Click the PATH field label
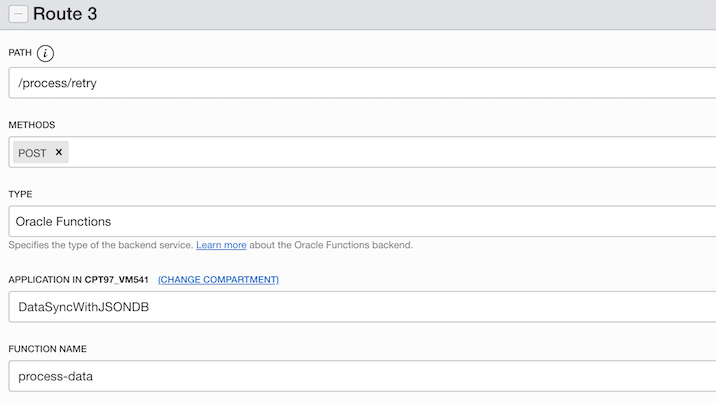 pyautogui.click(x=20, y=54)
